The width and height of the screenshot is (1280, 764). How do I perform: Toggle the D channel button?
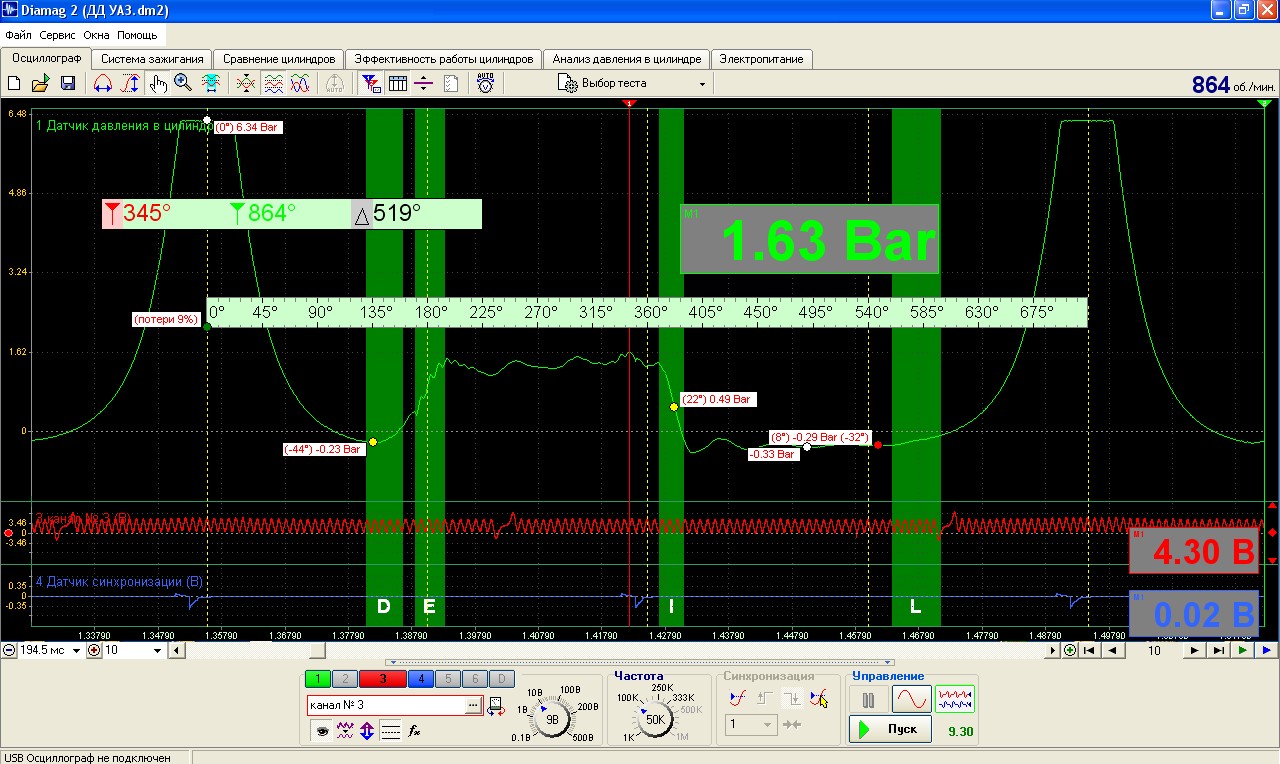point(501,679)
